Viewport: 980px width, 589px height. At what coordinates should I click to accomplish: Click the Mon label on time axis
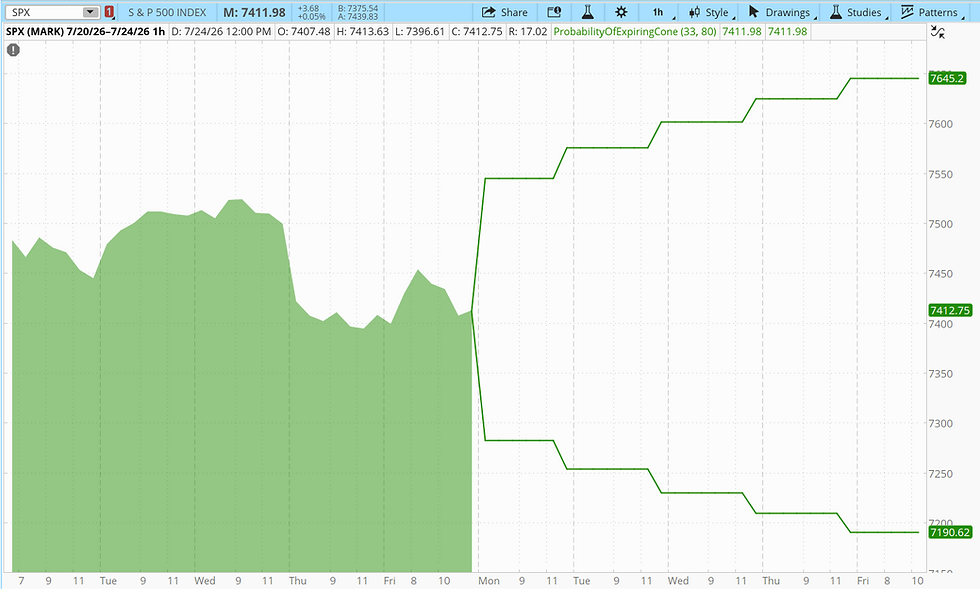[489, 581]
